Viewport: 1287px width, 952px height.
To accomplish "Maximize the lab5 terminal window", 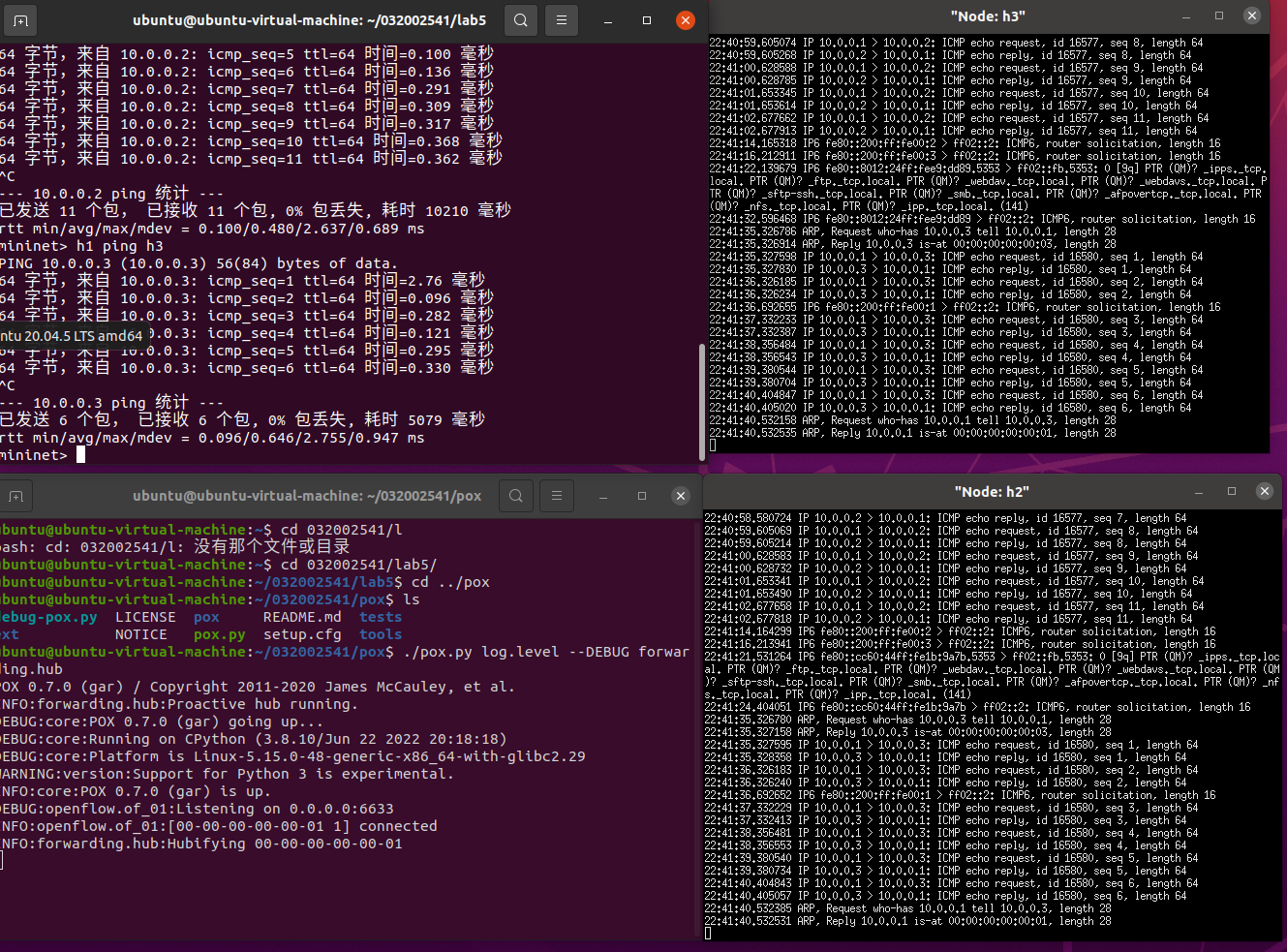I will pos(647,20).
